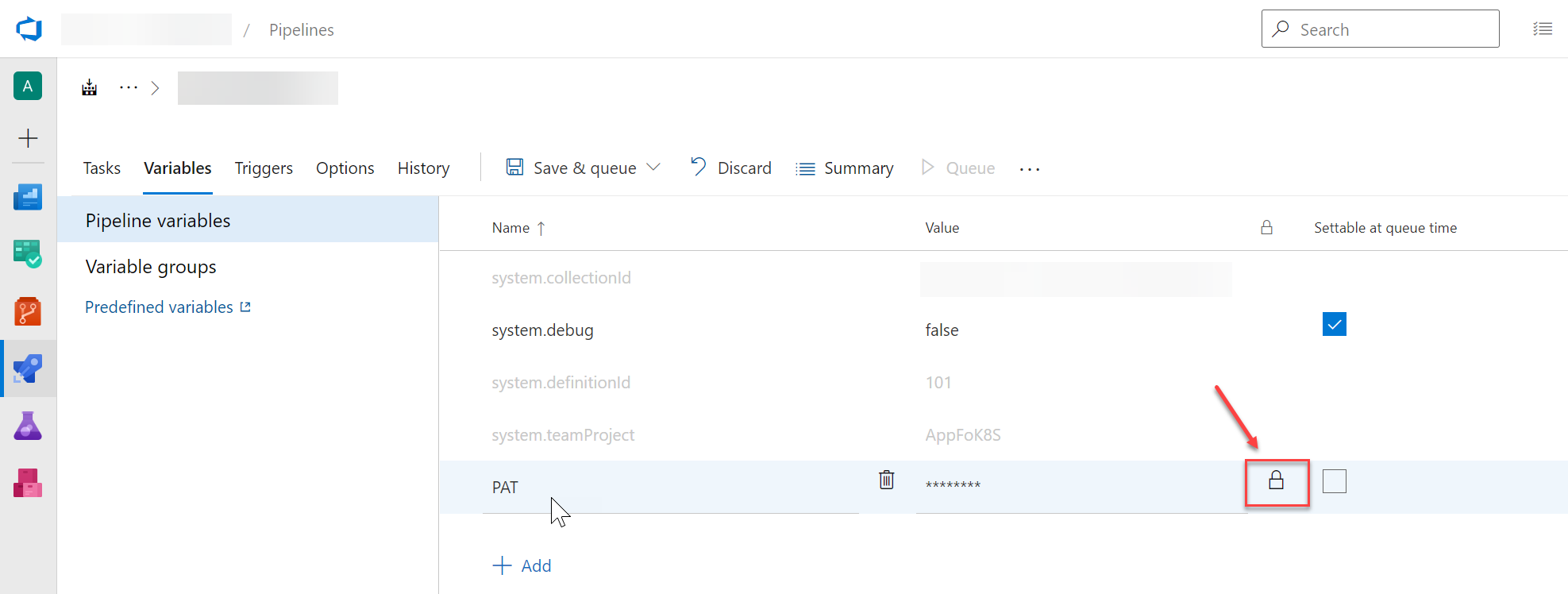Screen dimensions: 1568x594
Task: Click the system.debug variable name
Action: click(x=542, y=330)
